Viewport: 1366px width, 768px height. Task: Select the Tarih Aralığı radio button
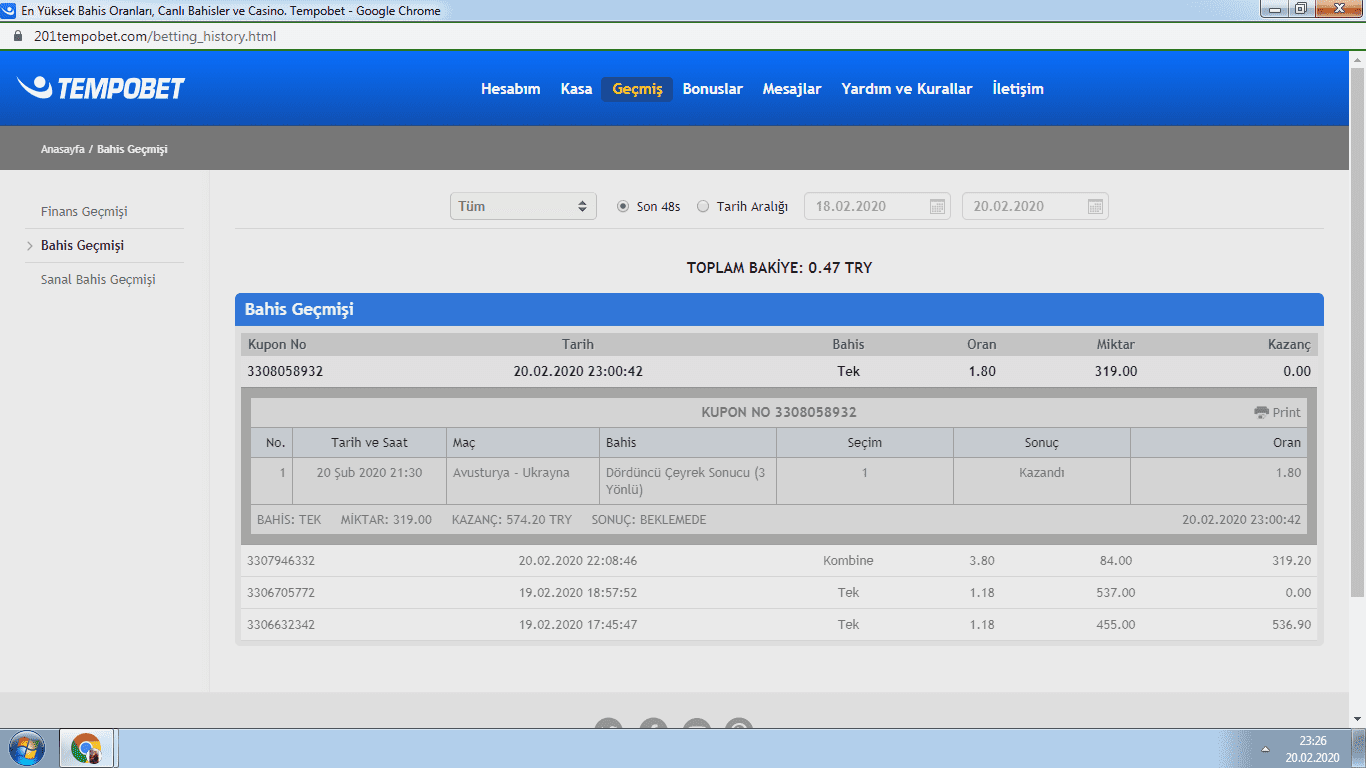pyautogui.click(x=703, y=206)
